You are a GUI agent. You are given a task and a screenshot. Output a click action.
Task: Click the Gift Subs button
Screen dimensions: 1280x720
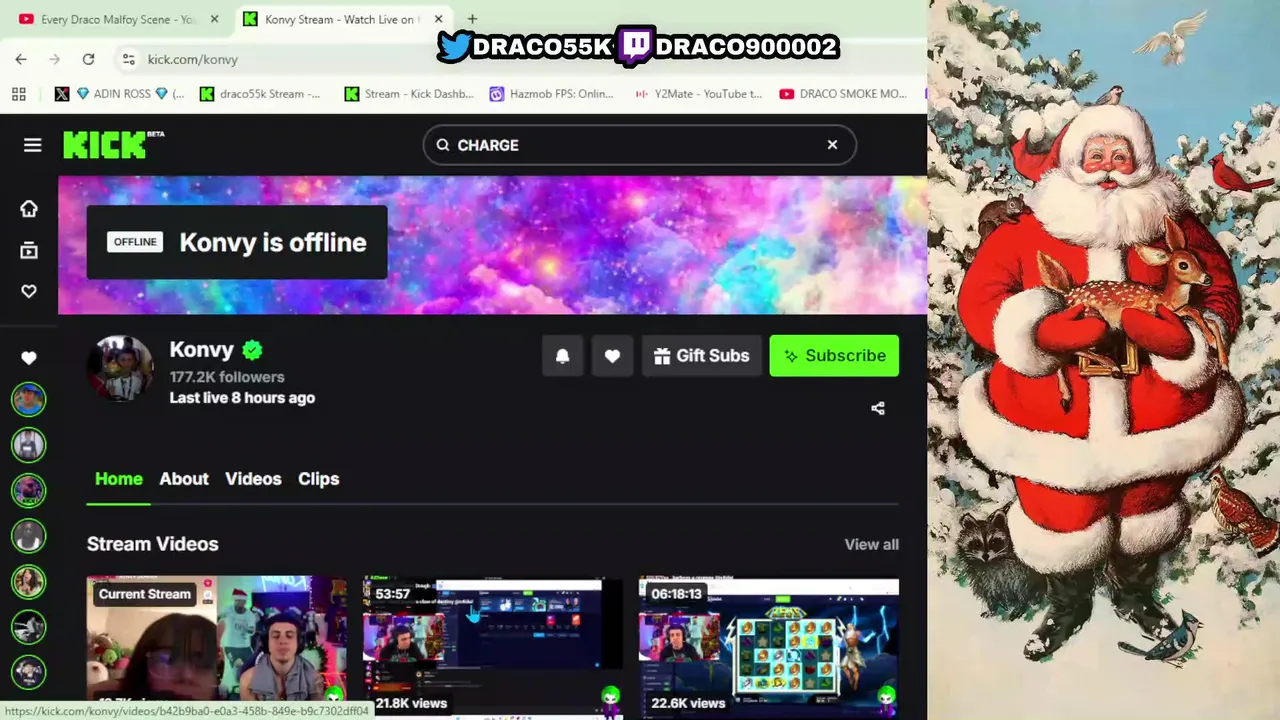pyautogui.click(x=701, y=356)
